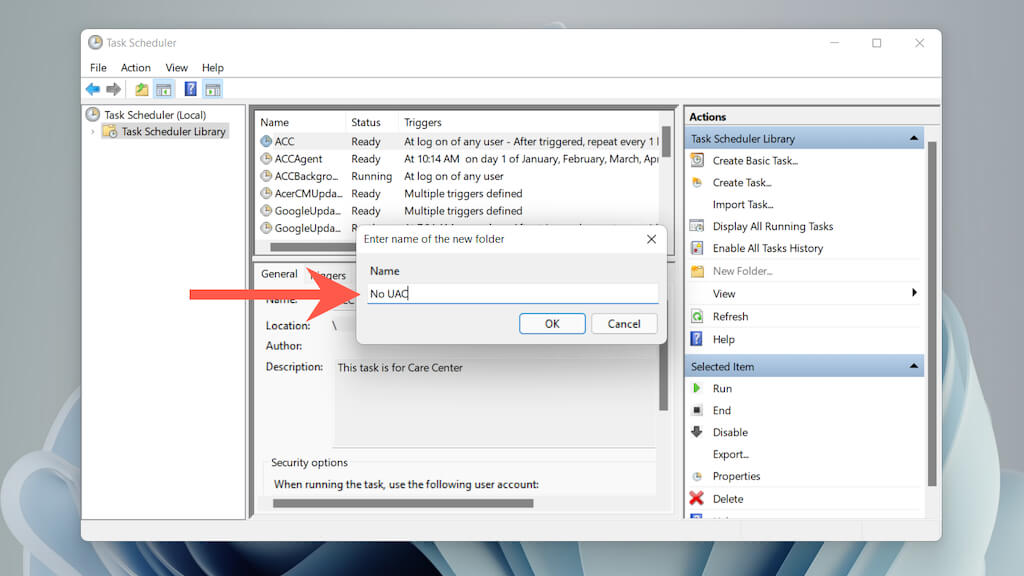
Task: Open the Help menu in menu bar
Action: click(212, 67)
